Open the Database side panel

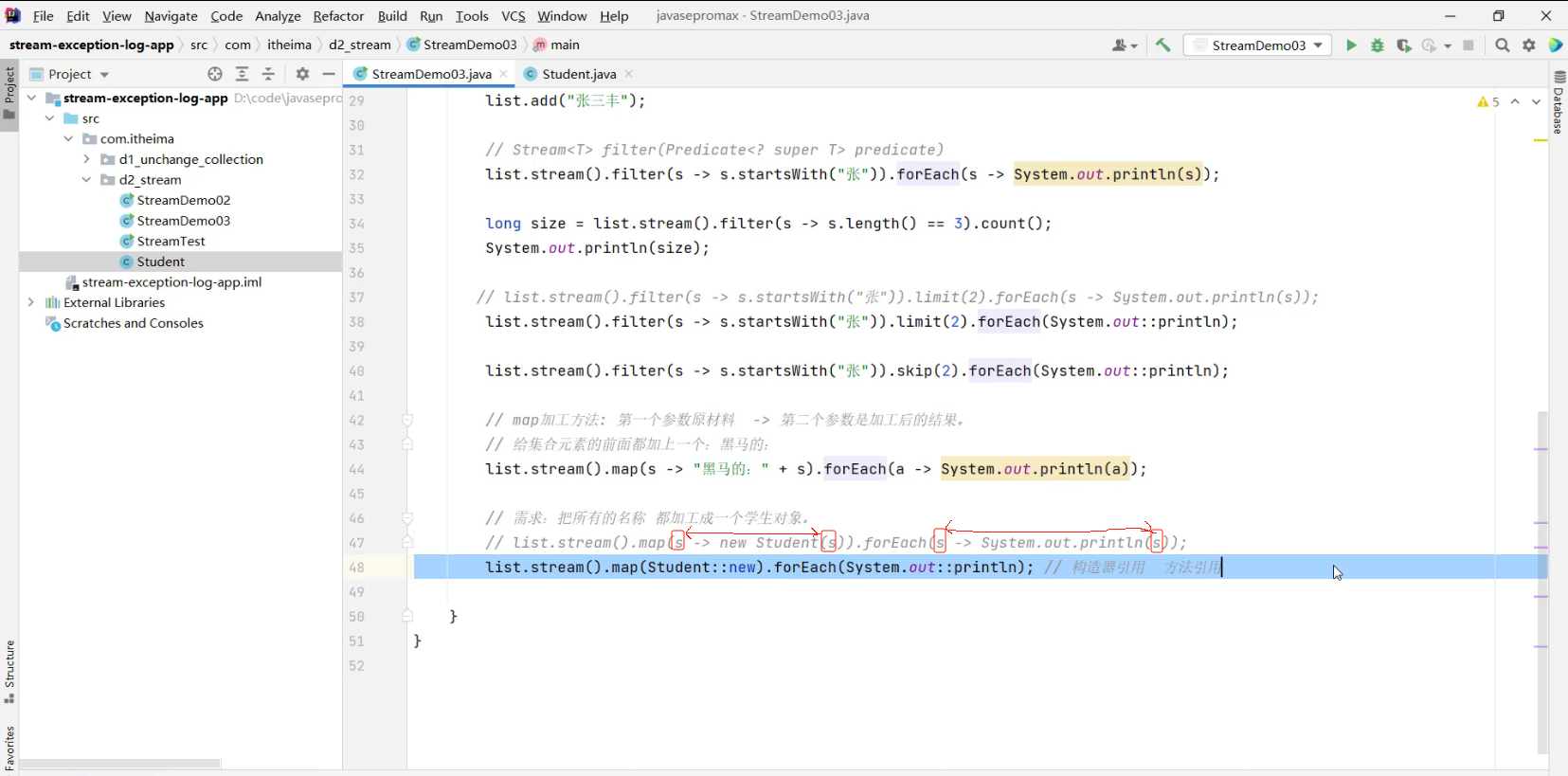(1559, 100)
